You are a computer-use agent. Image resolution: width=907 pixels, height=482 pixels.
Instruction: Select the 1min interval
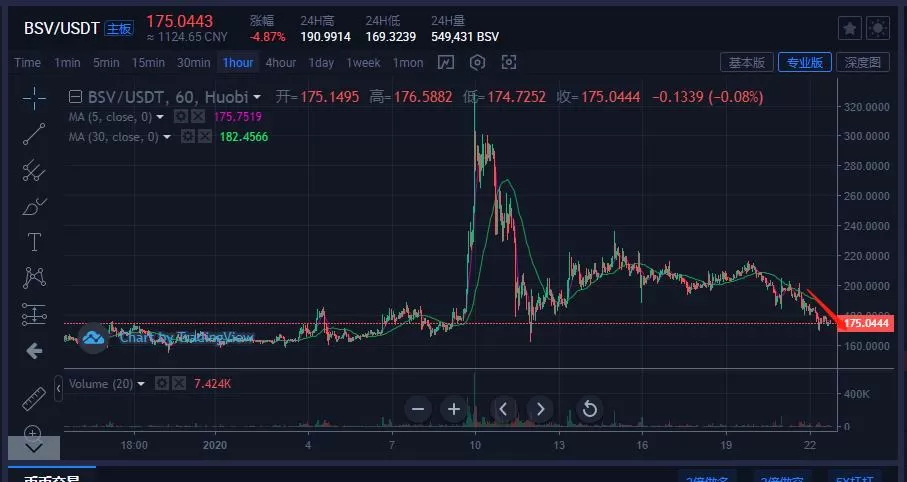pyautogui.click(x=67, y=62)
